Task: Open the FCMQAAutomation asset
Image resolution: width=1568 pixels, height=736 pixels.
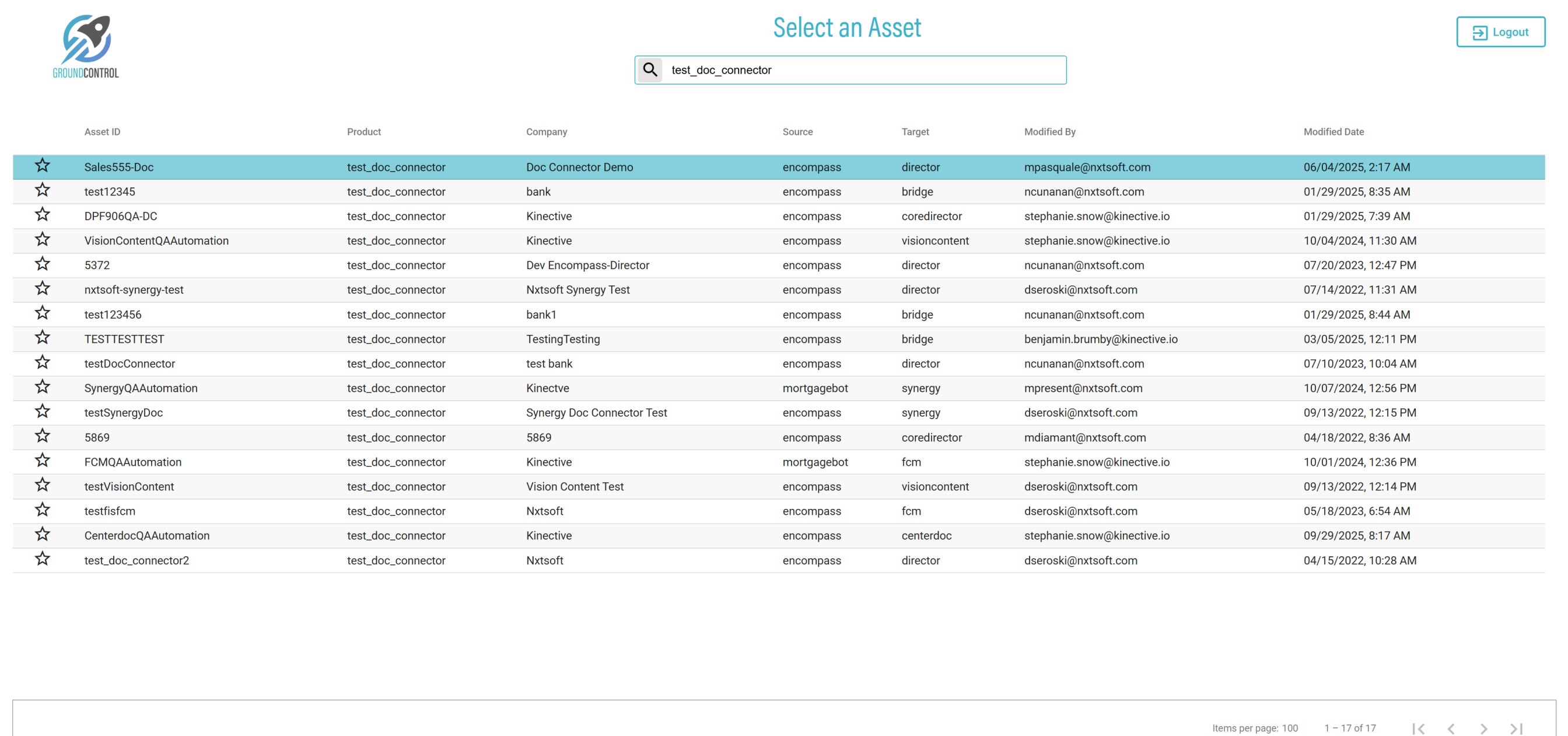Action: pyautogui.click(x=132, y=462)
